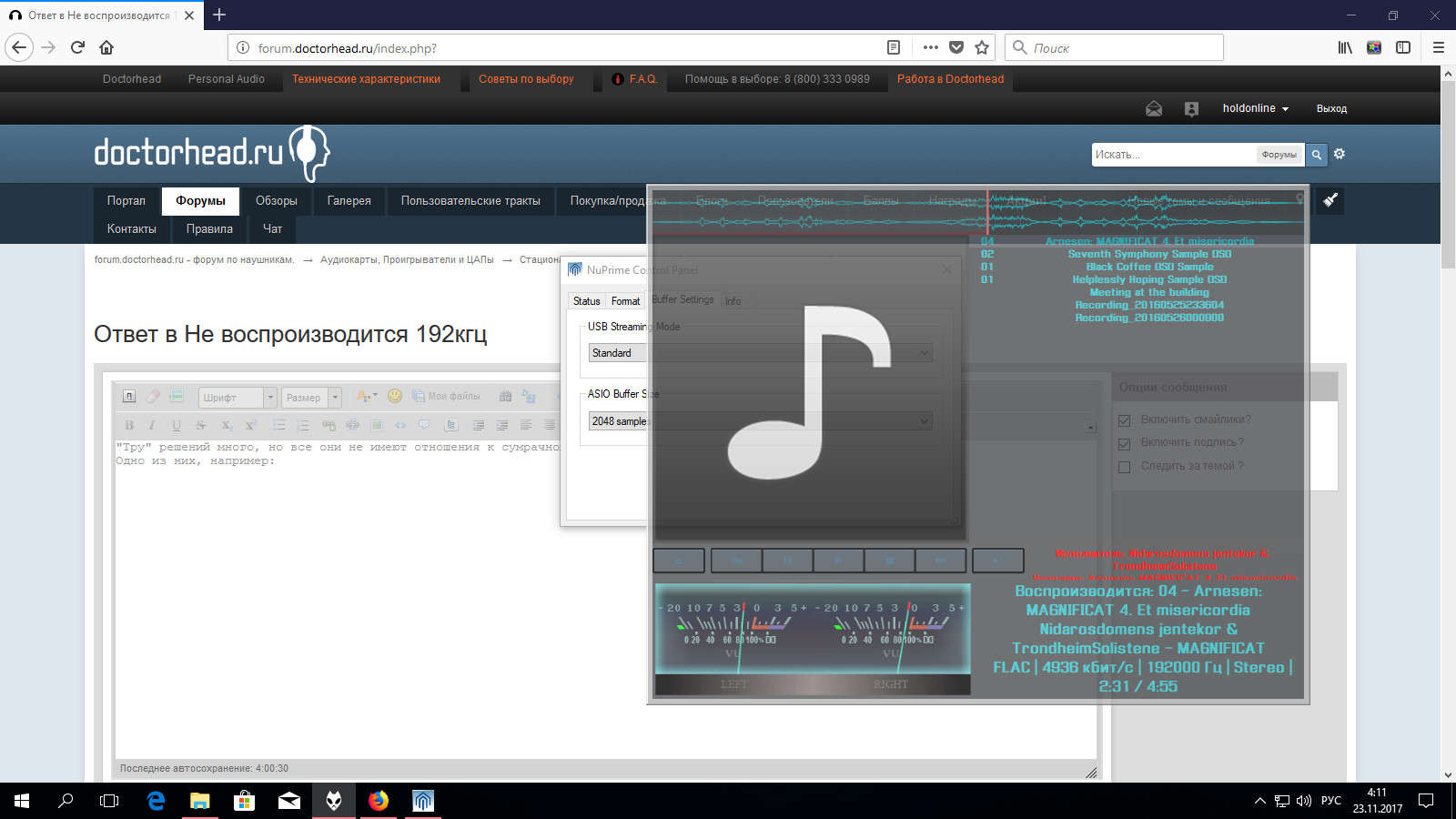1456x819 pixels.
Task: Toggle the 'Включить смайлики?' checkbox
Action: coord(1124,420)
